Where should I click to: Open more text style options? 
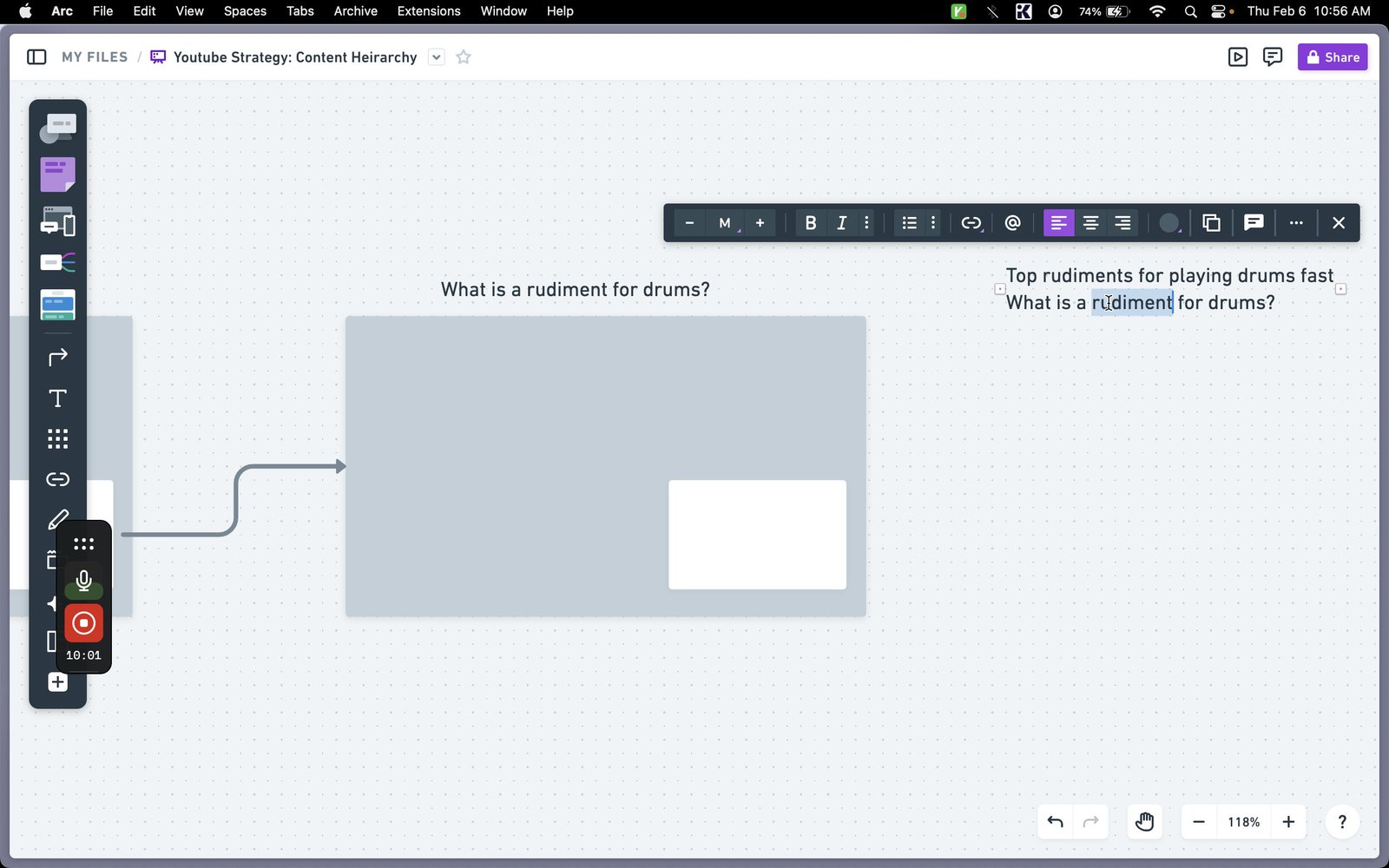point(866,223)
